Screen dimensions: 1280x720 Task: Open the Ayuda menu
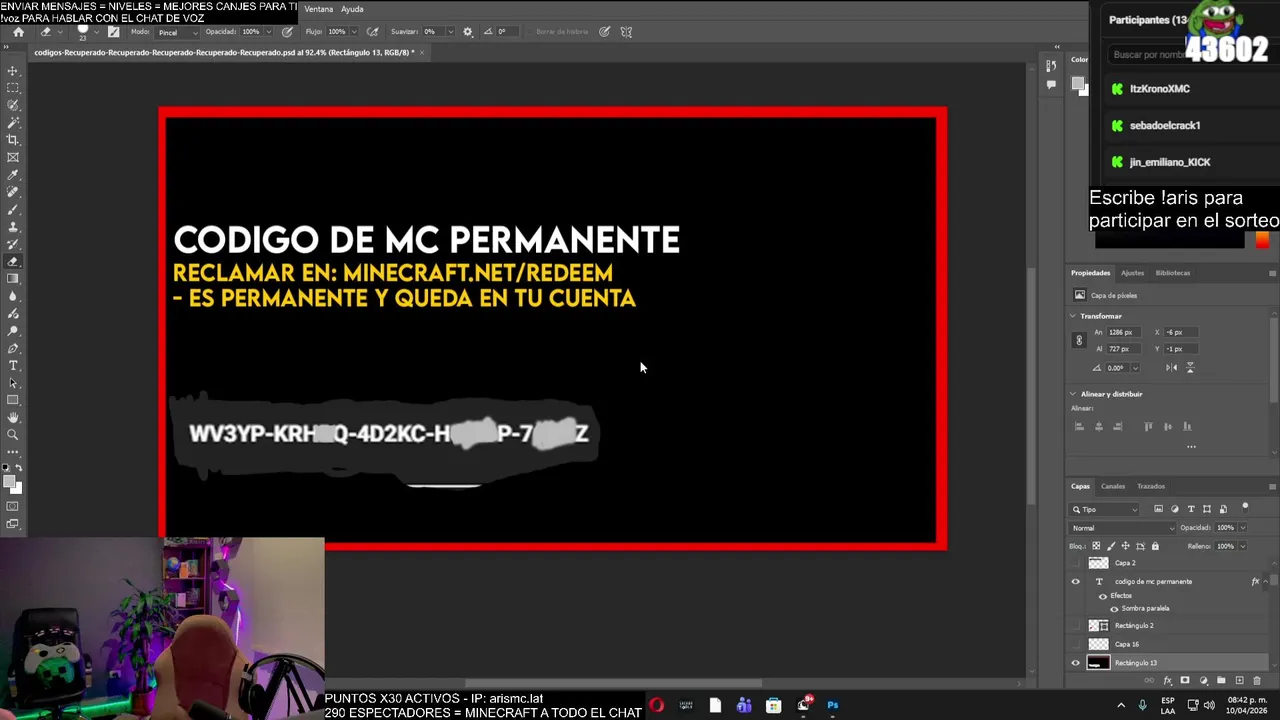(352, 9)
